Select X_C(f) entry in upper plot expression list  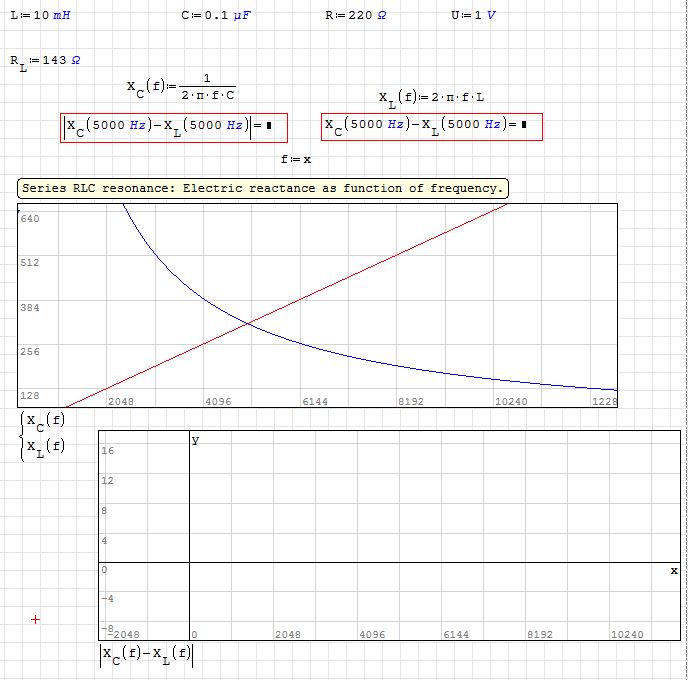[45, 421]
